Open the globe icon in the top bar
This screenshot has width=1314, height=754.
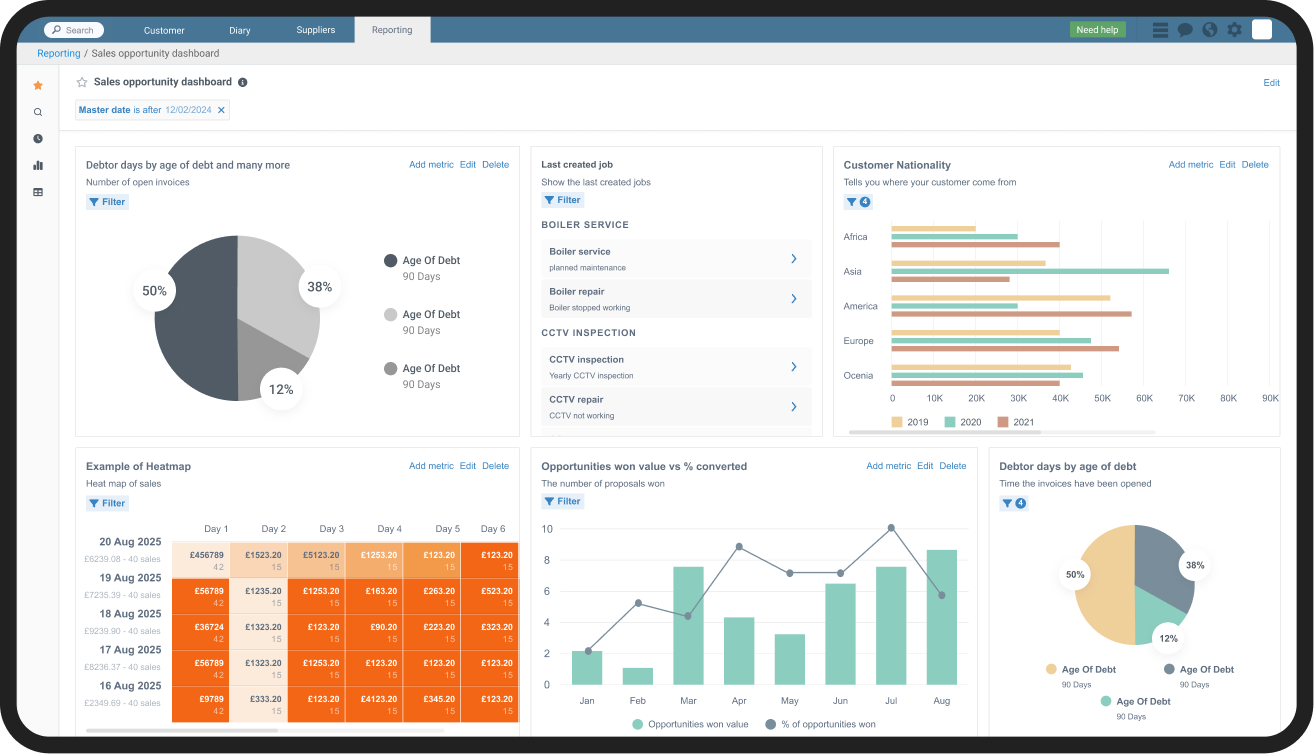[1209, 30]
